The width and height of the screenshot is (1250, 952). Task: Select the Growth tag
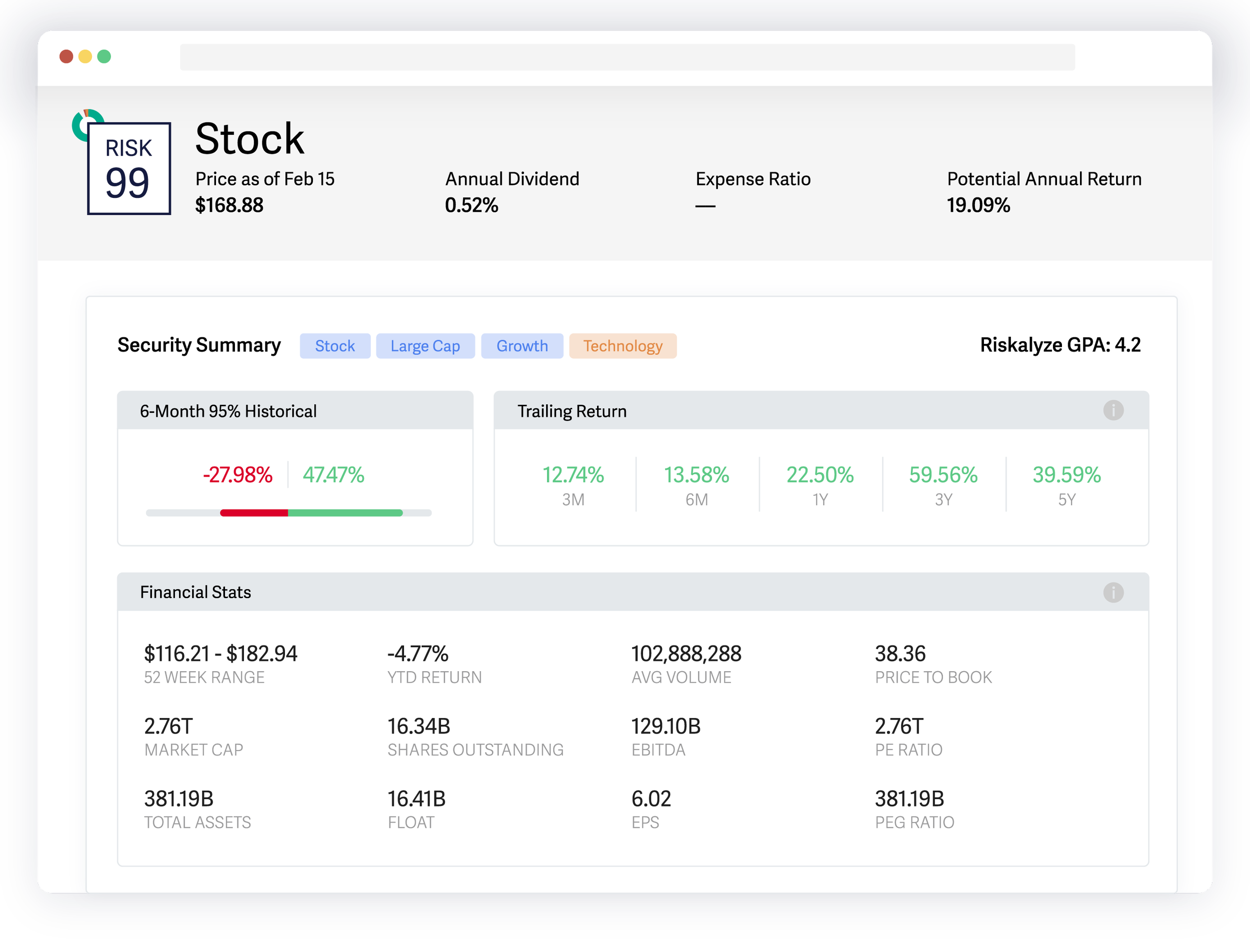pos(522,346)
